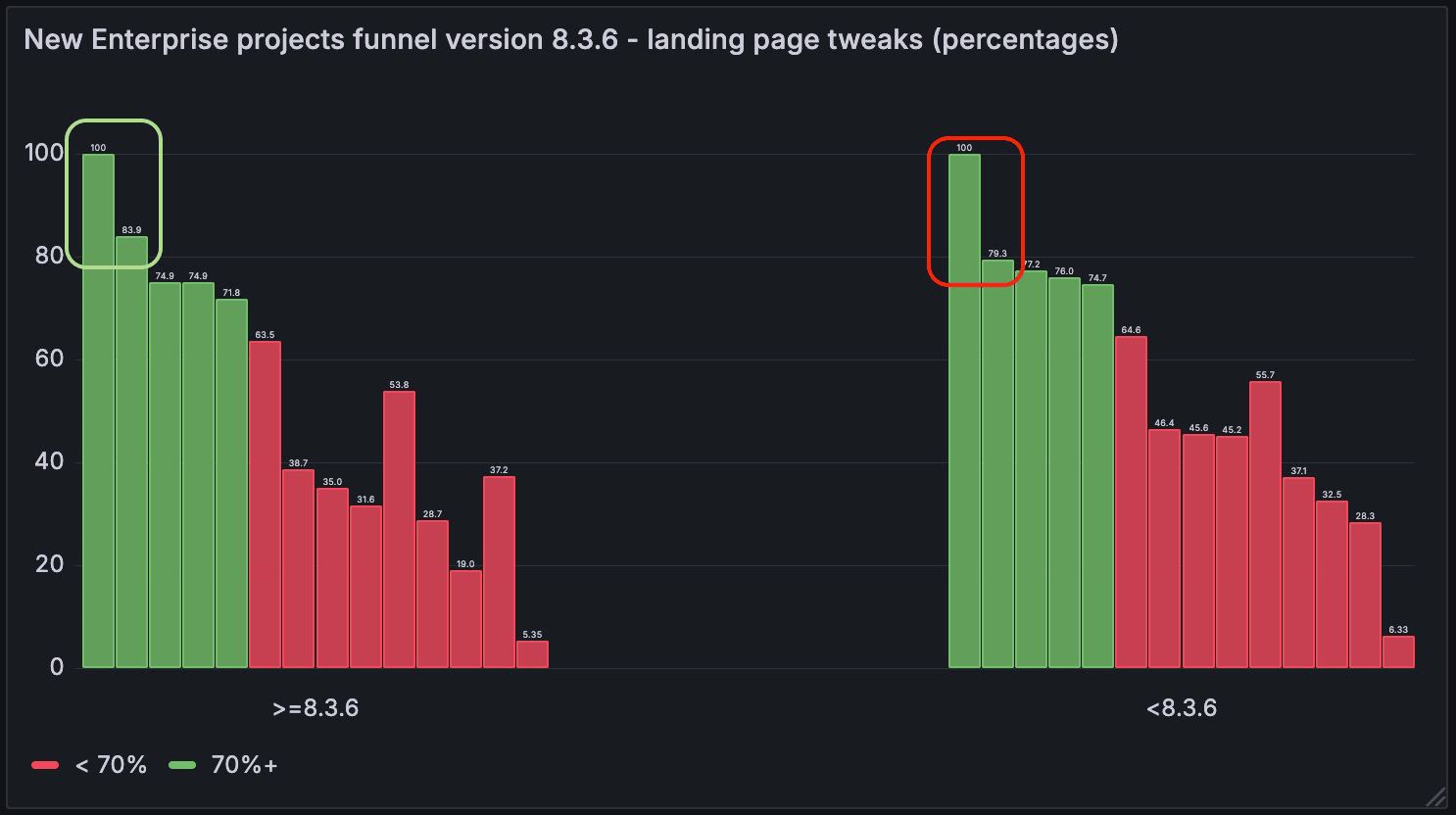Select the 76.0 green bar

1064,473
